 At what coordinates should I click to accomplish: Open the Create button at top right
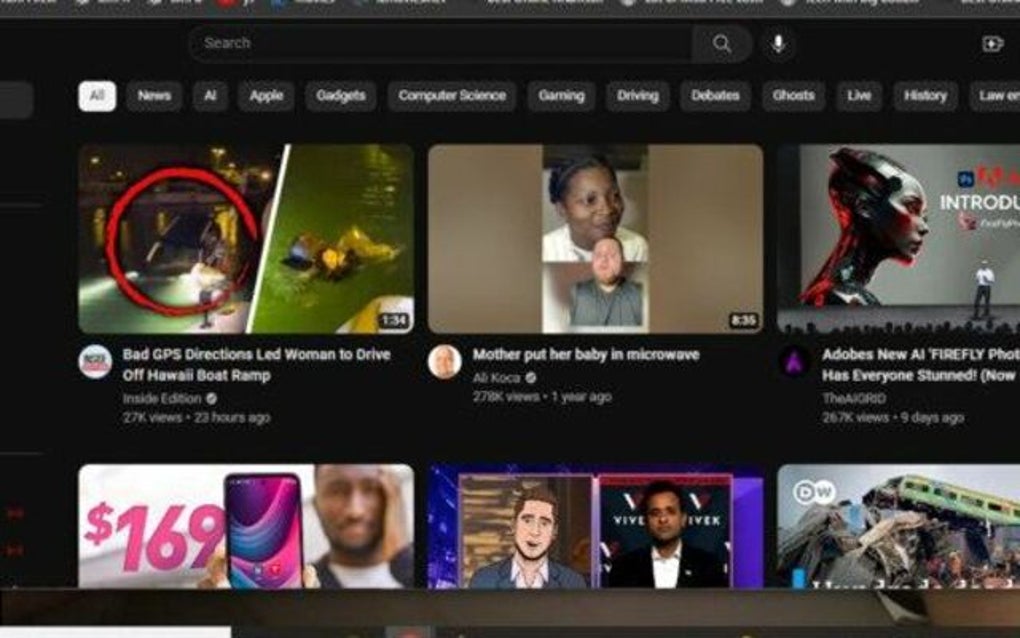[x=991, y=44]
